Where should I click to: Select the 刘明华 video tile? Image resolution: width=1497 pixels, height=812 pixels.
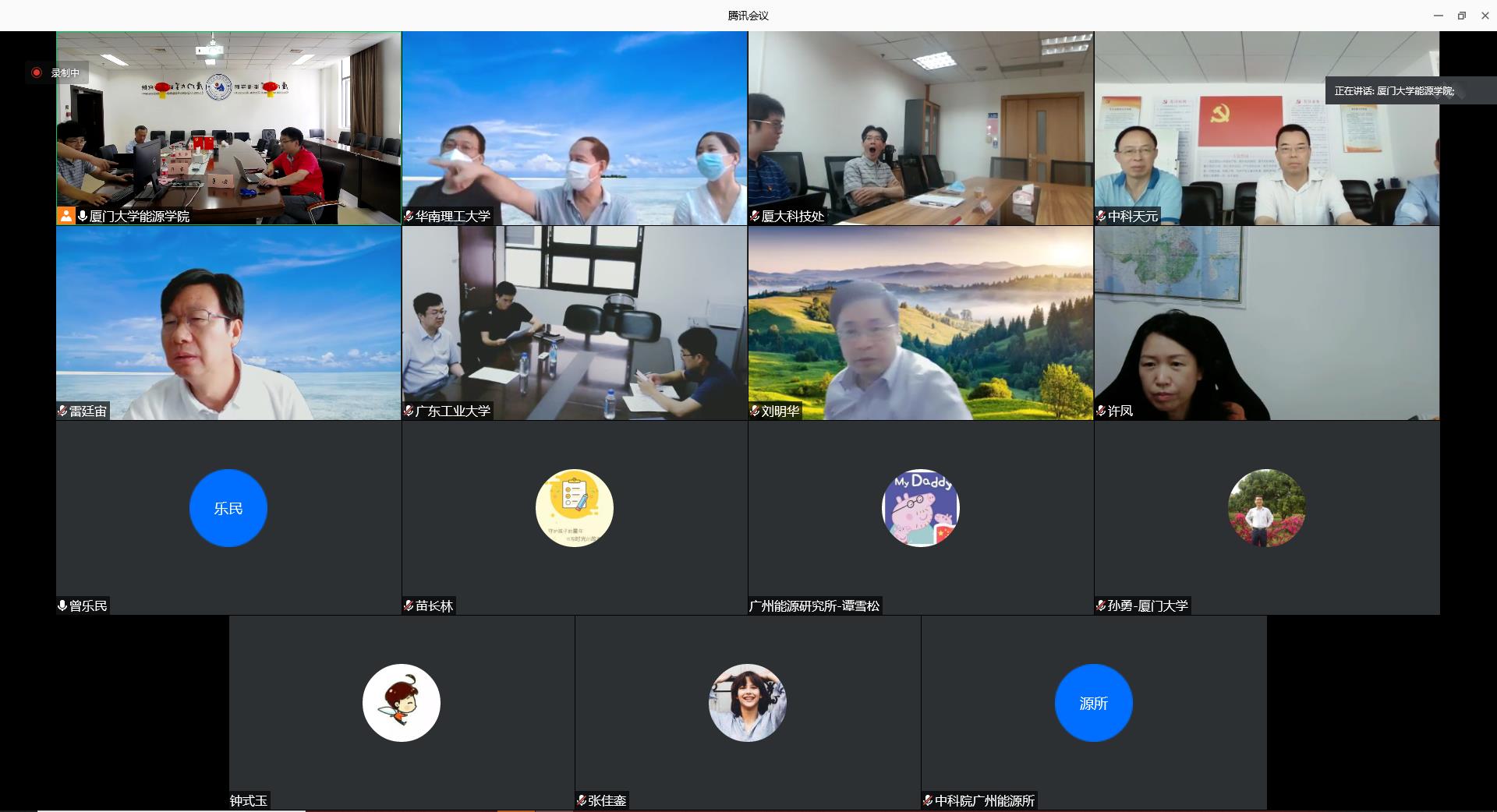click(x=921, y=323)
